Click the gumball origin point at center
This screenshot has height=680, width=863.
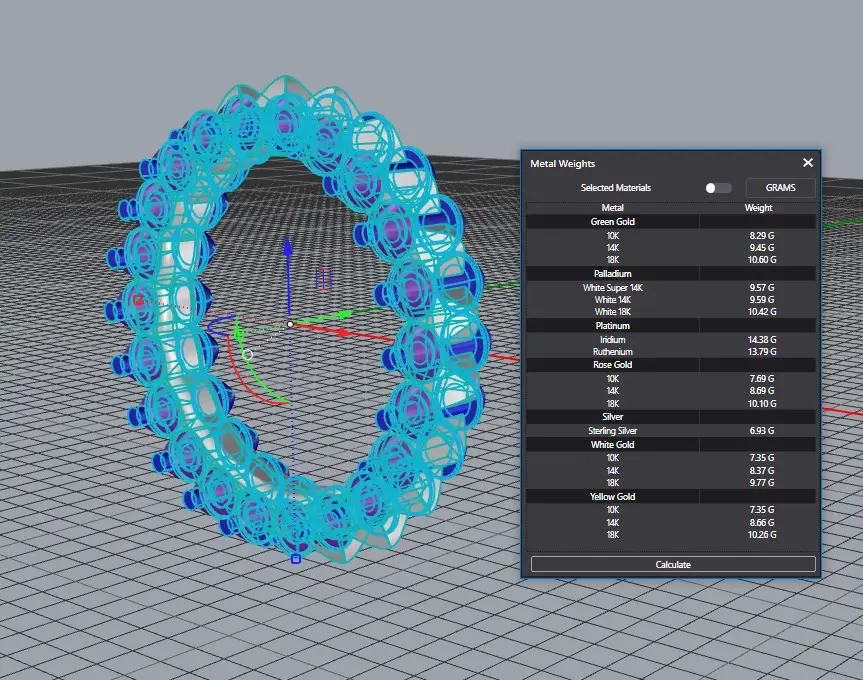click(x=290, y=324)
